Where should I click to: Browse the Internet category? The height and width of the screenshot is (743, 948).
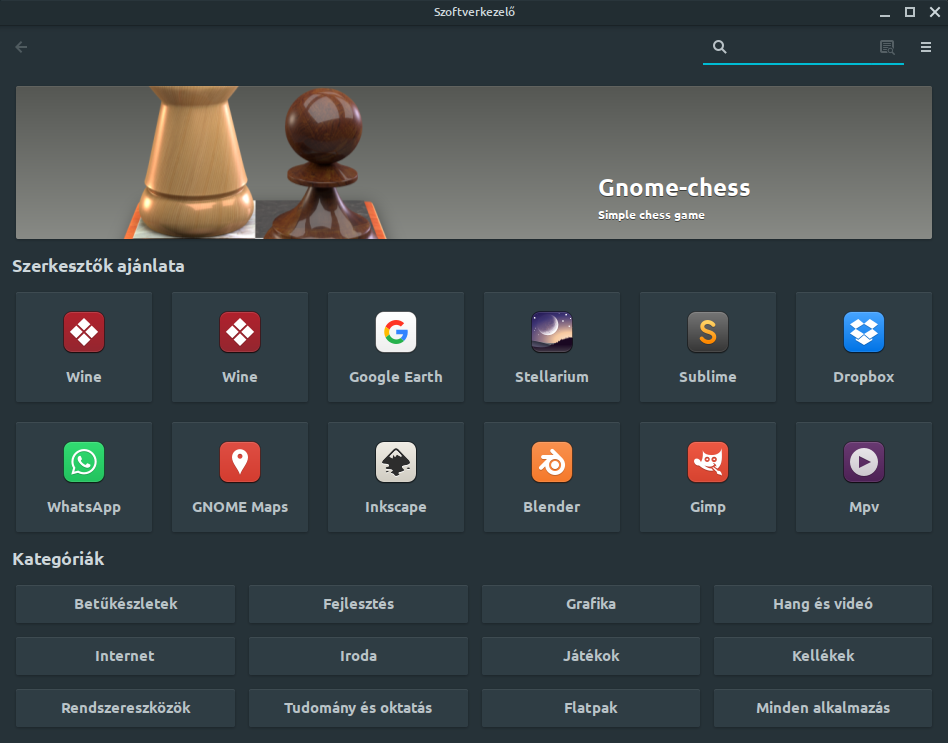pos(126,656)
